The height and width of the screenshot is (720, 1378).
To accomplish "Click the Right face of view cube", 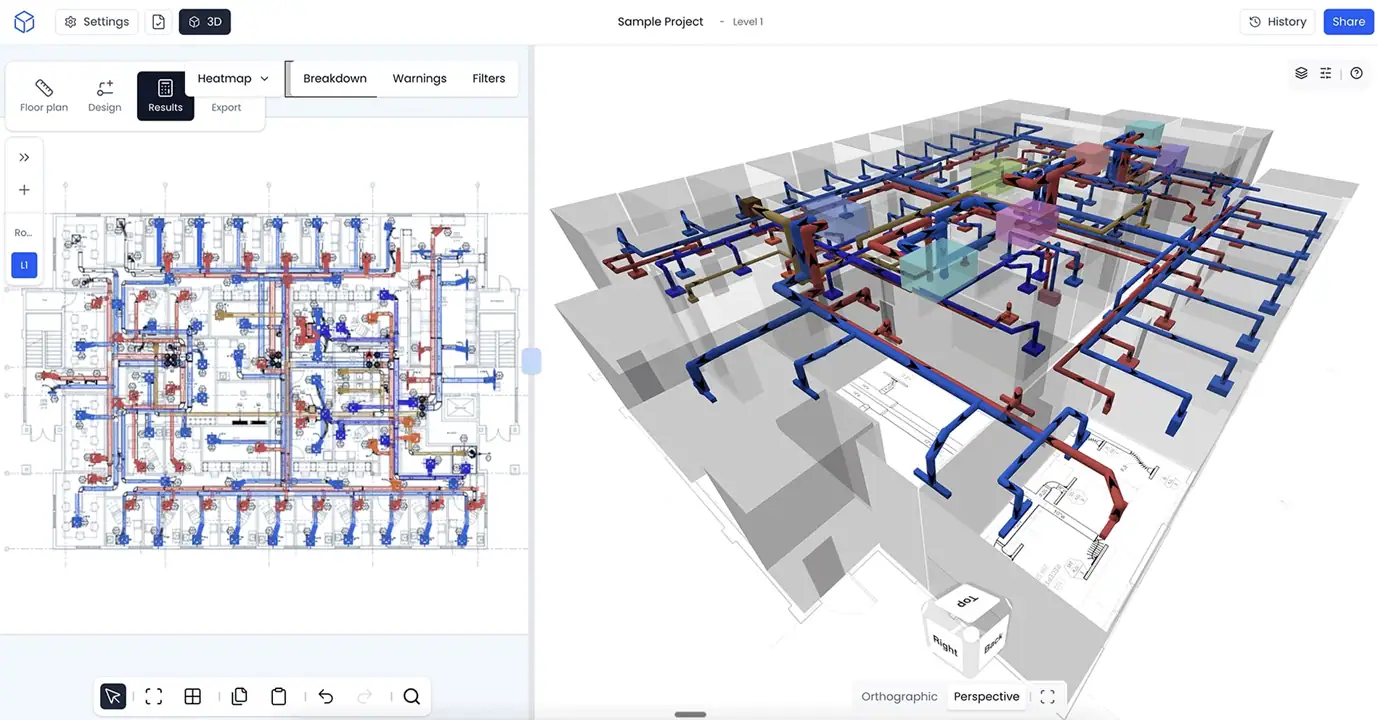I will click(945, 644).
